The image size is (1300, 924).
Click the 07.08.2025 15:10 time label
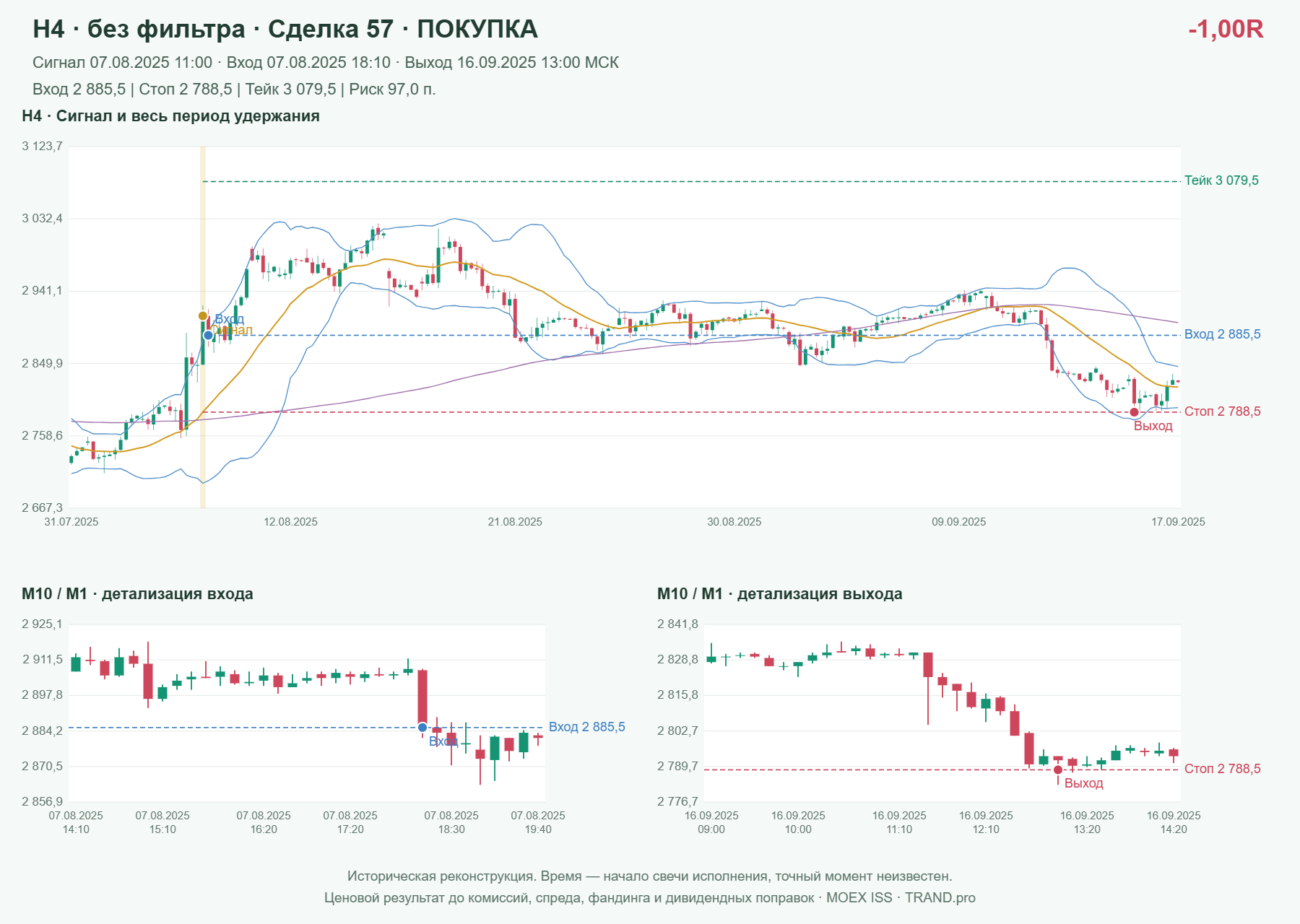pos(162,822)
